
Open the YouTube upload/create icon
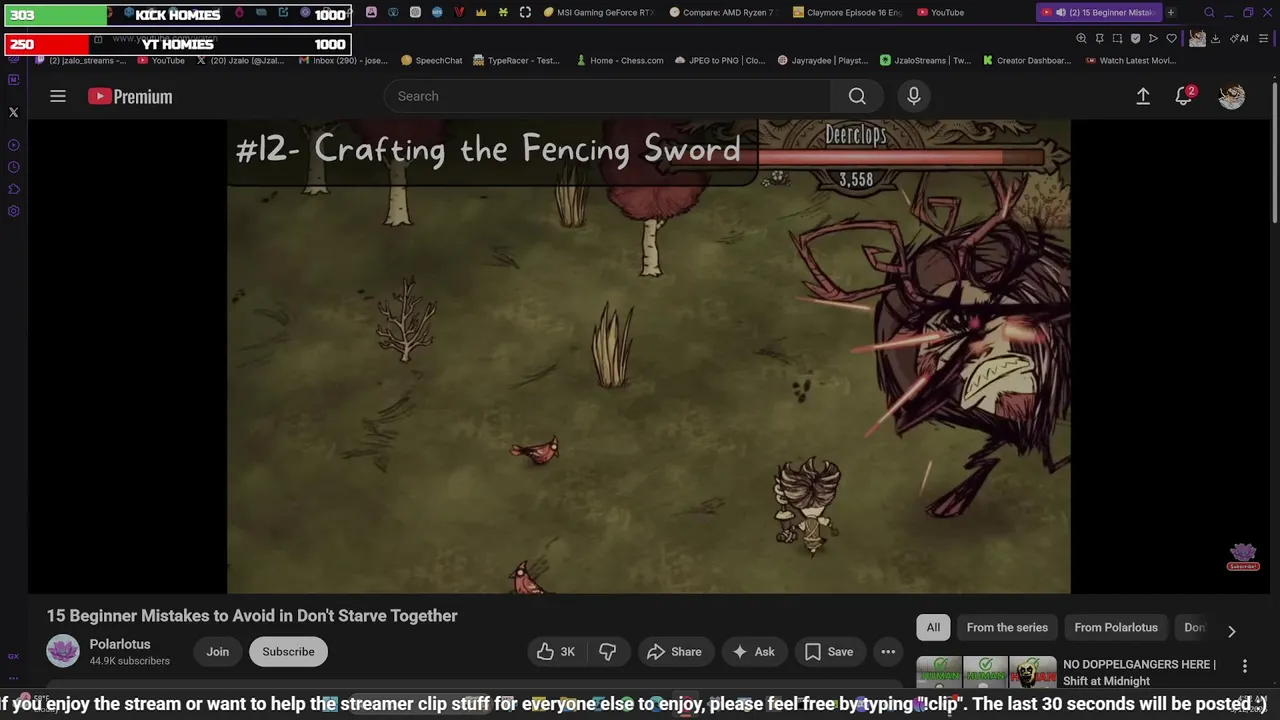(x=1143, y=96)
